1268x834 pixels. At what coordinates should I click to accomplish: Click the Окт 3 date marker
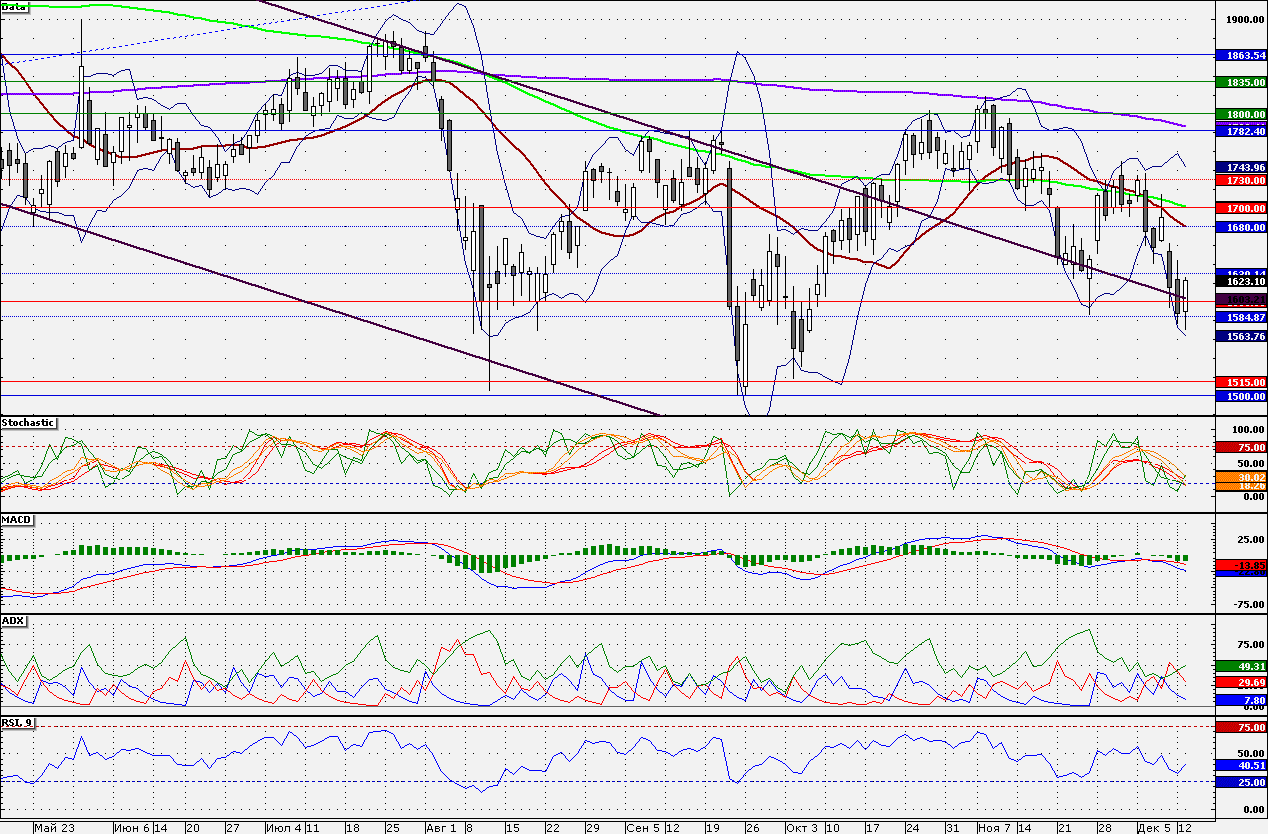pyautogui.click(x=801, y=828)
